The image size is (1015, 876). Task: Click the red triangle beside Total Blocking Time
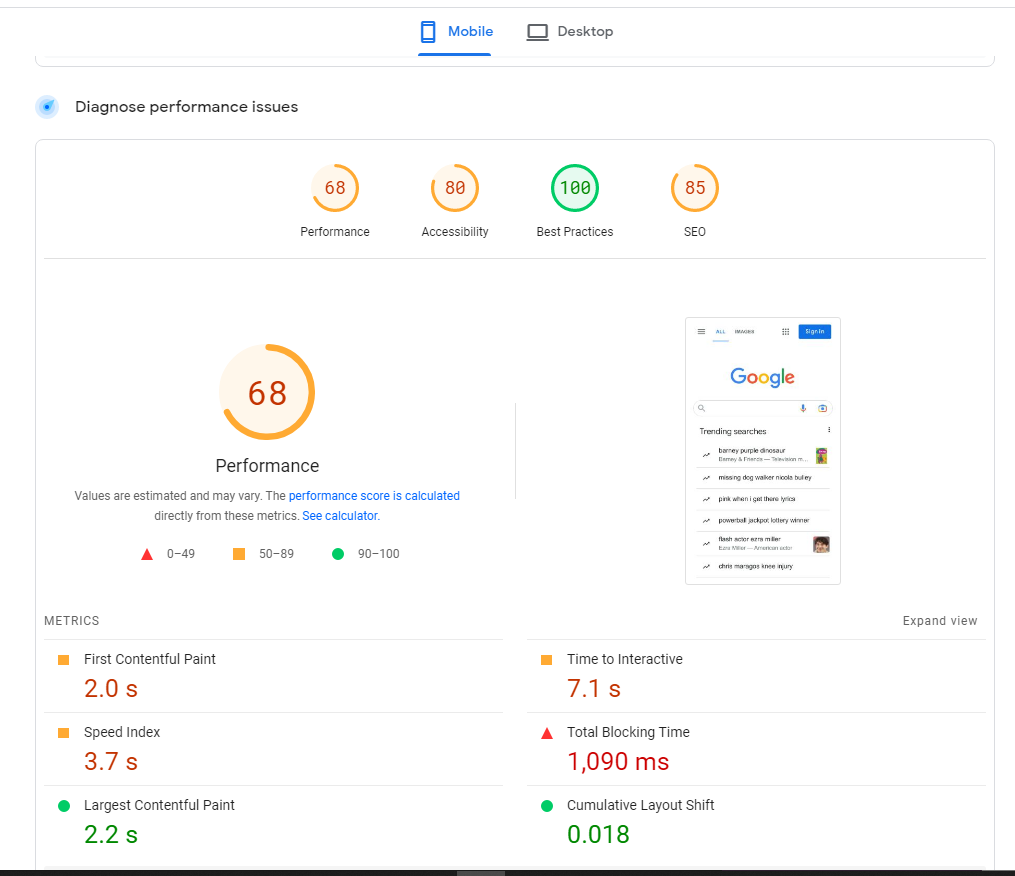546,733
